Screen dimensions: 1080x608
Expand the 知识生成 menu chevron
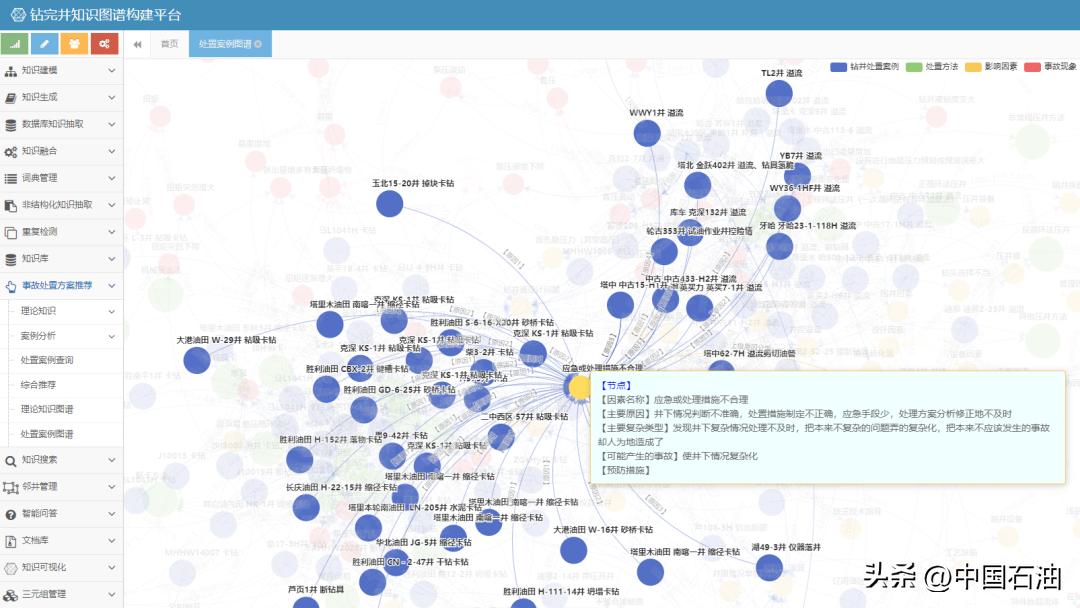click(112, 97)
